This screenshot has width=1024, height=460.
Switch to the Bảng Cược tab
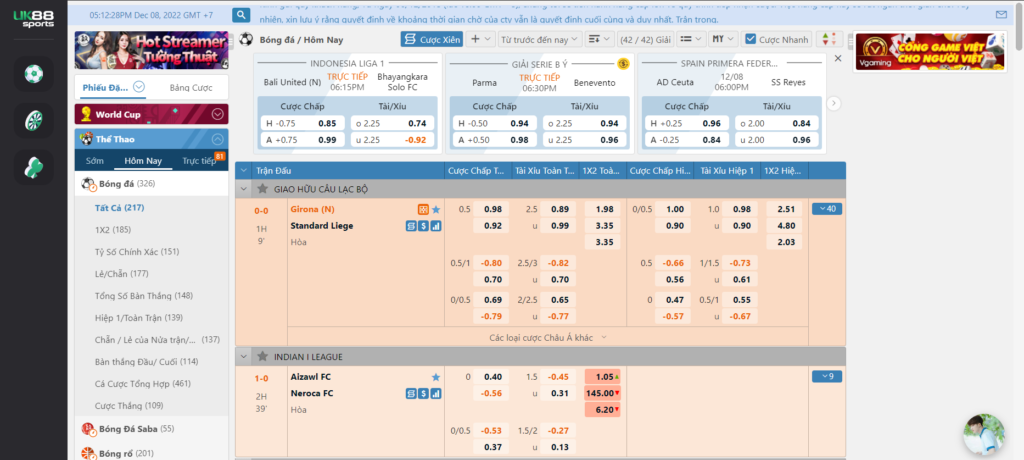(192, 87)
